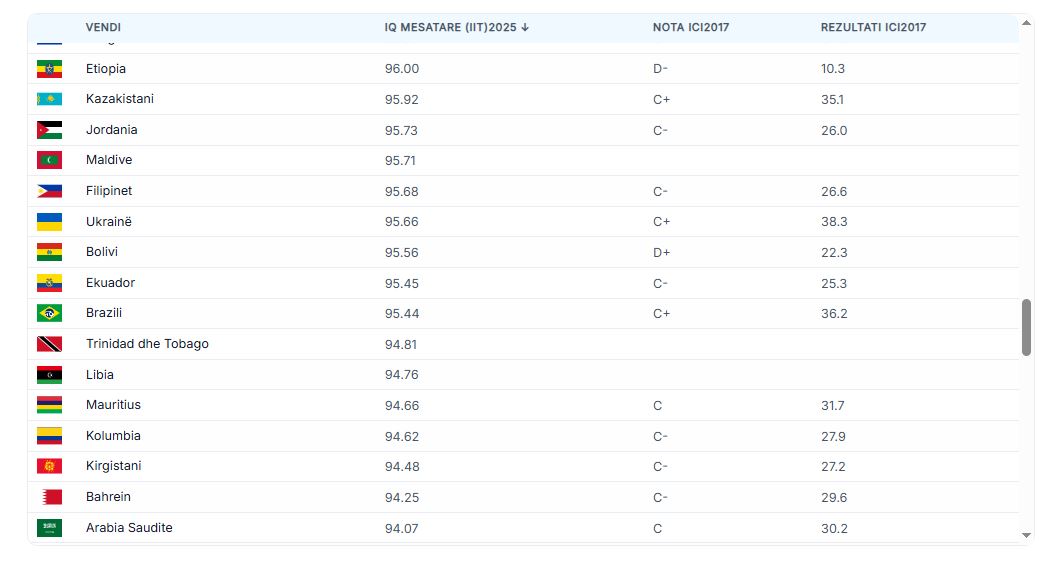Image resolution: width=1043 pixels, height=562 pixels.
Task: Click the Saudi Arabia flag icon
Action: [49, 528]
